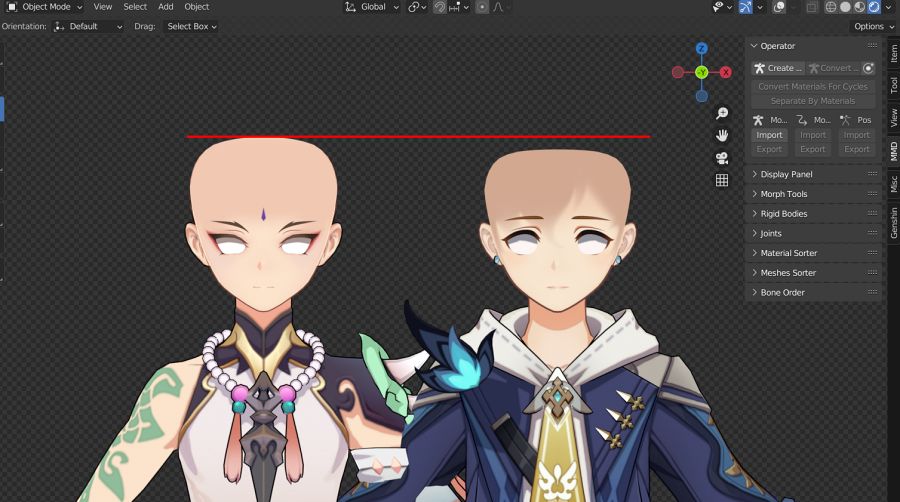Click the Create model button

[778, 68]
